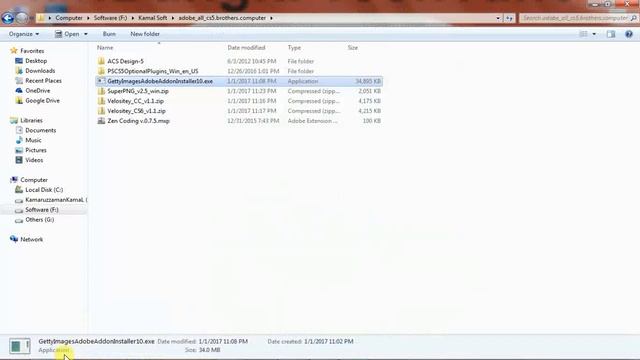Open Help with the question mark icon
The height and width of the screenshot is (360, 640).
pos(629,34)
